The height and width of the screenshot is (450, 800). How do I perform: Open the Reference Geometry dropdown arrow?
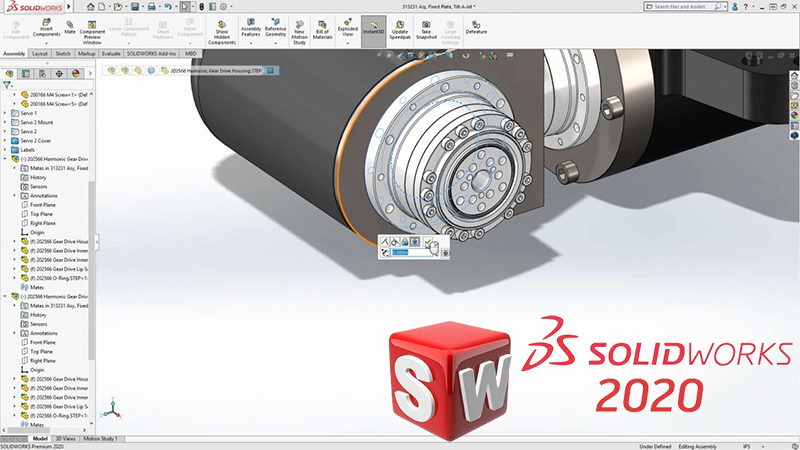[x=276, y=43]
